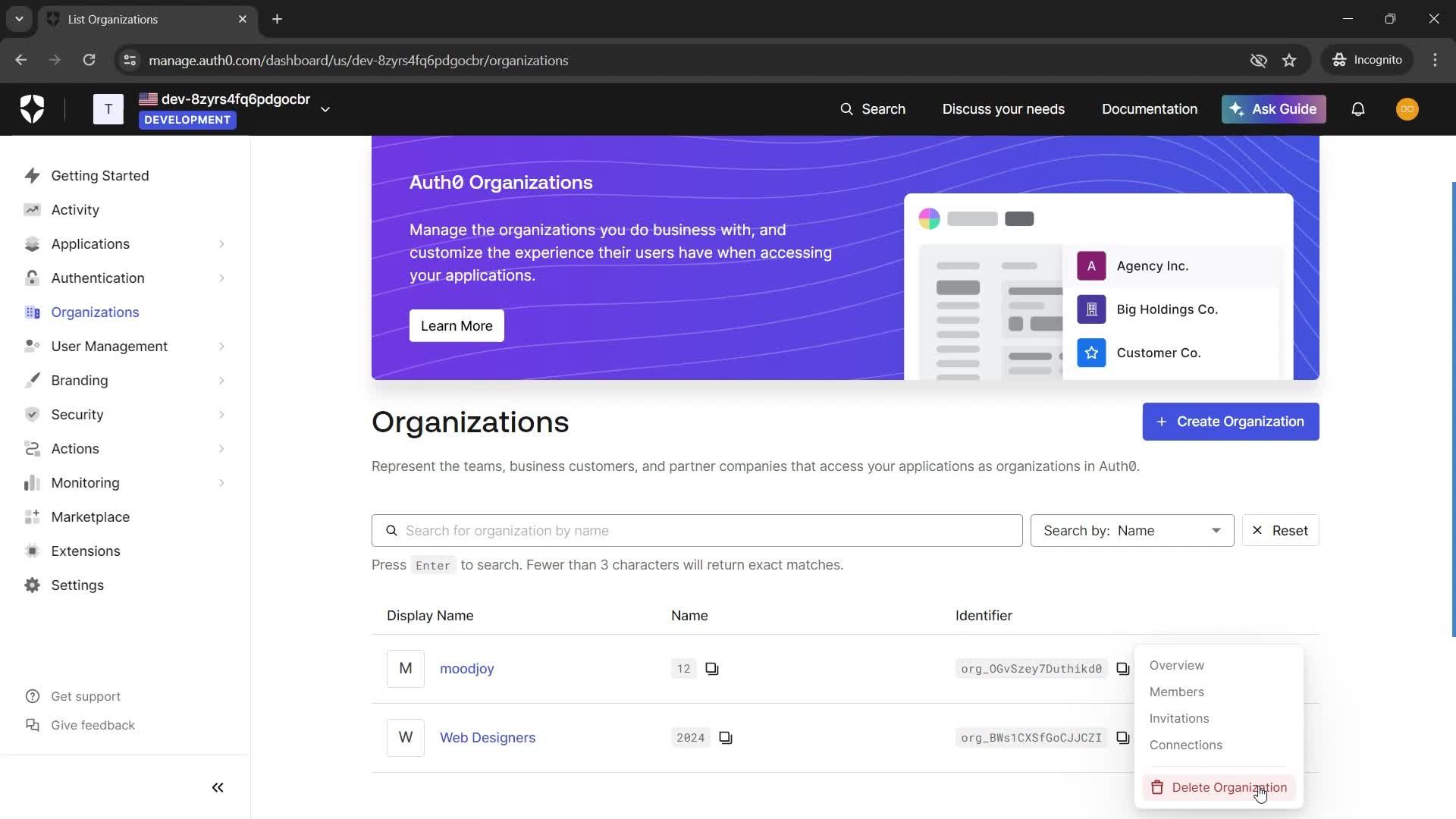
Task: Open Settings in the sidebar
Action: pyautogui.click(x=77, y=585)
